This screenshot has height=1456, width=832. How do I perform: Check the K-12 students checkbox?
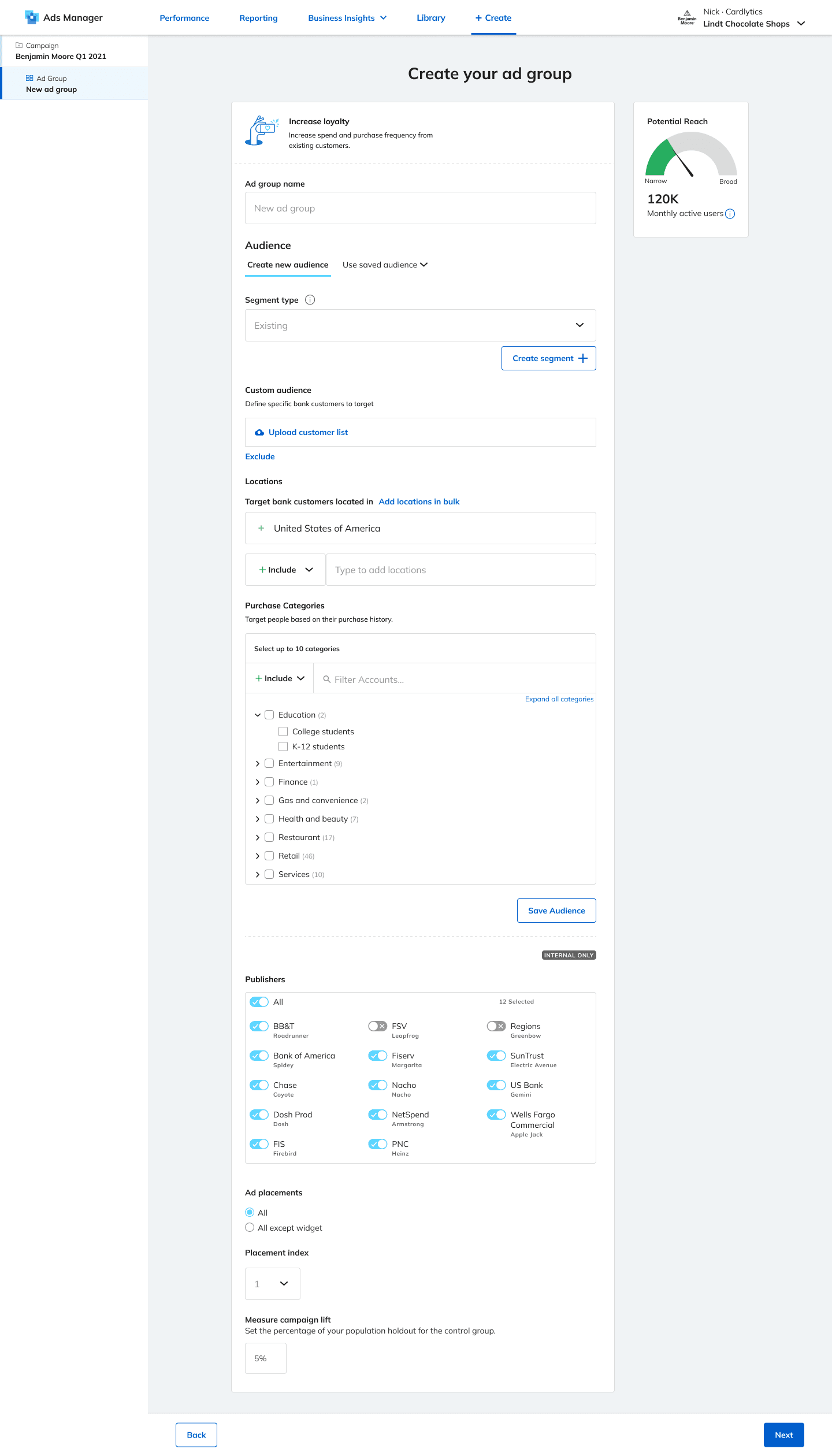283,746
